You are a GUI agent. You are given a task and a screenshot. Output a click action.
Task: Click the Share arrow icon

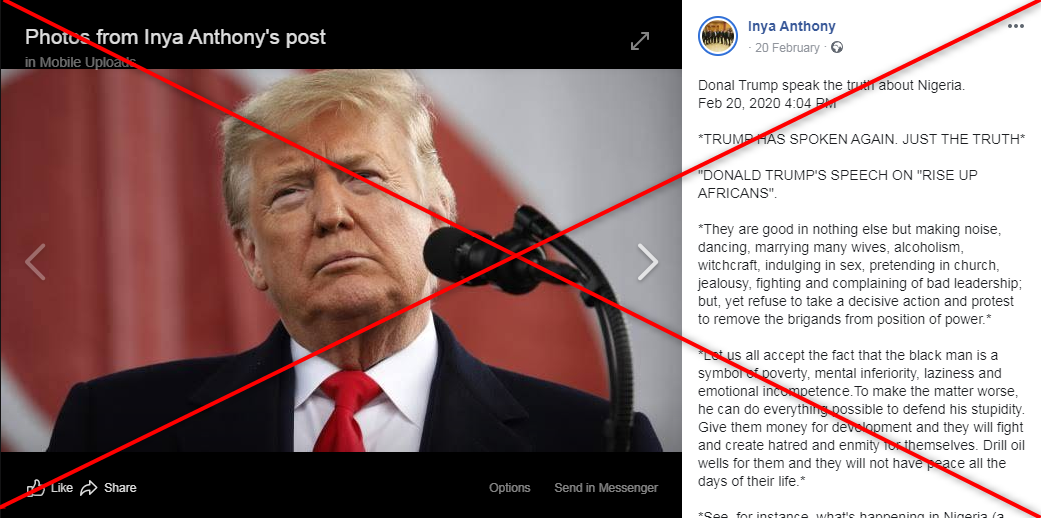[88, 488]
